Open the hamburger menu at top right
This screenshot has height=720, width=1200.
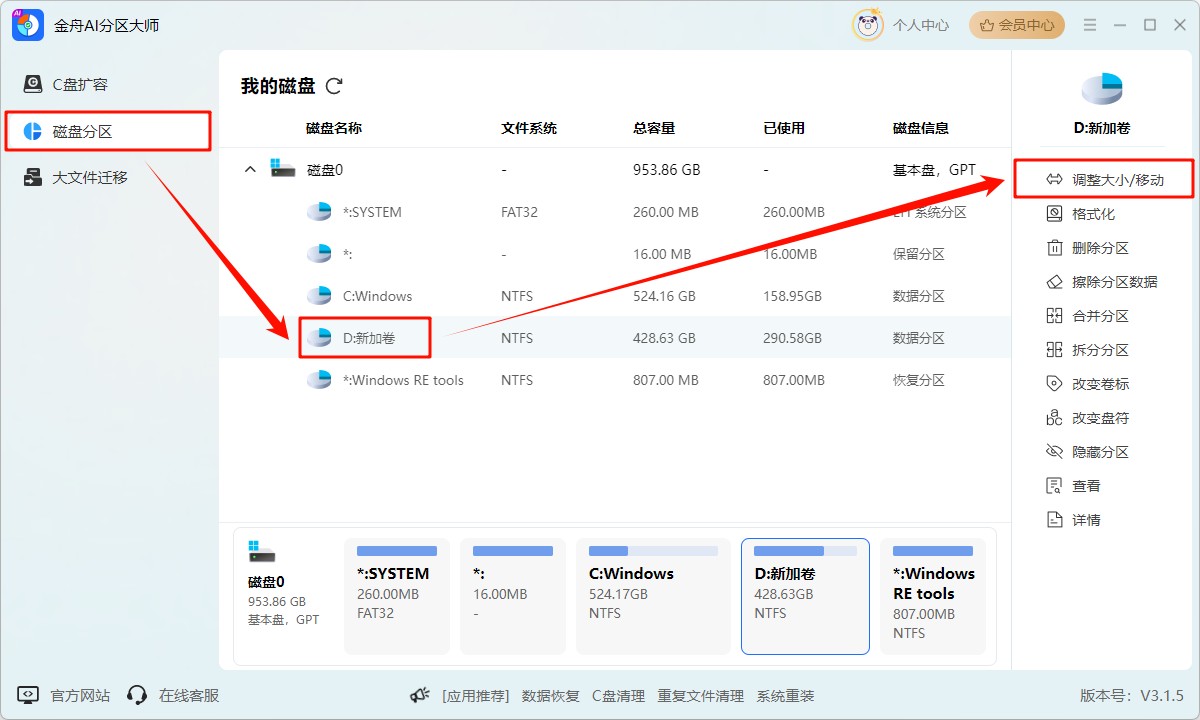1089,25
